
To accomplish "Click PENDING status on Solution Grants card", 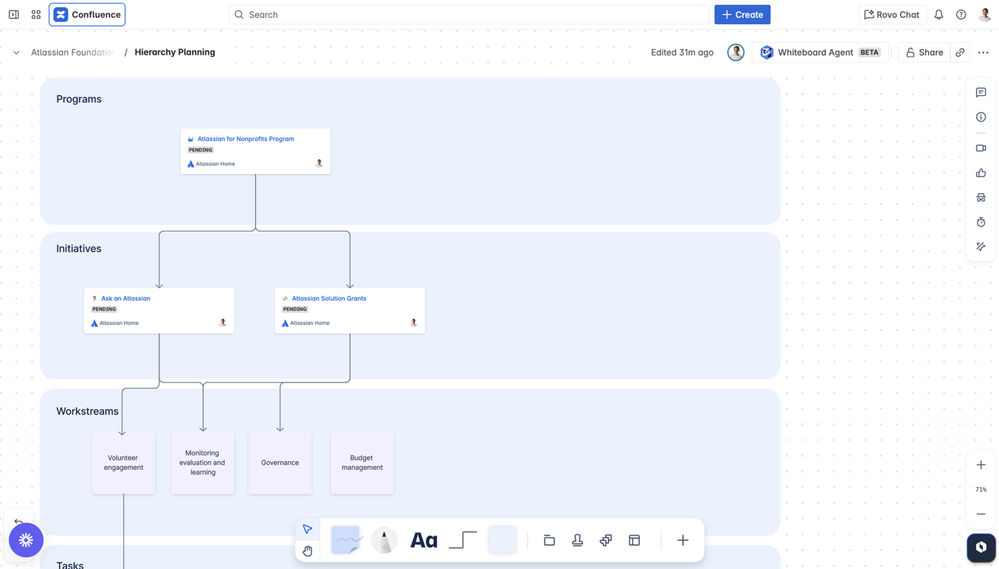I will coord(295,309).
